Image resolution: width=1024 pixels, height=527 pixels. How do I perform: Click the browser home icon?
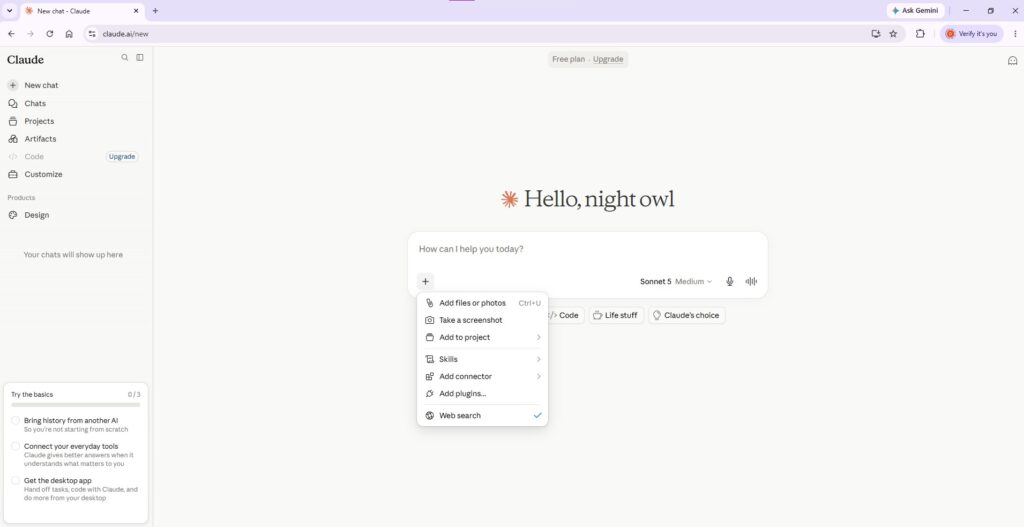point(69,34)
